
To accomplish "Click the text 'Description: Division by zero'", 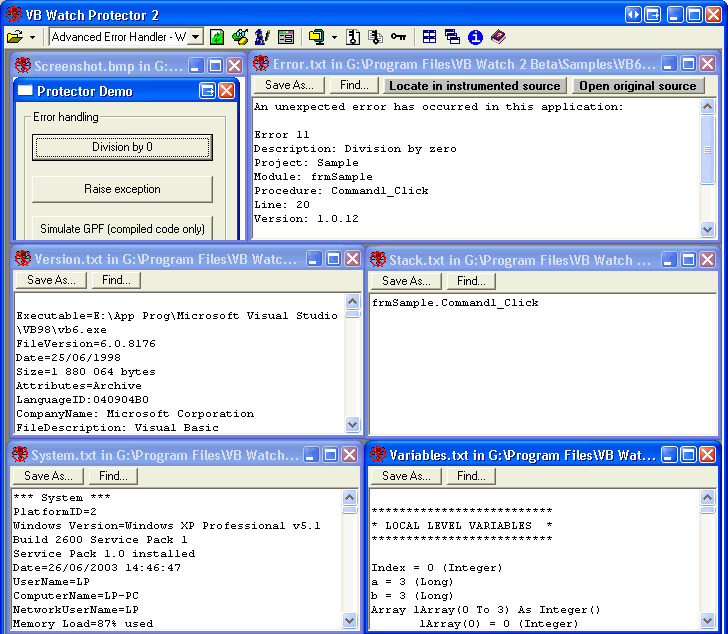I will coord(355,149).
